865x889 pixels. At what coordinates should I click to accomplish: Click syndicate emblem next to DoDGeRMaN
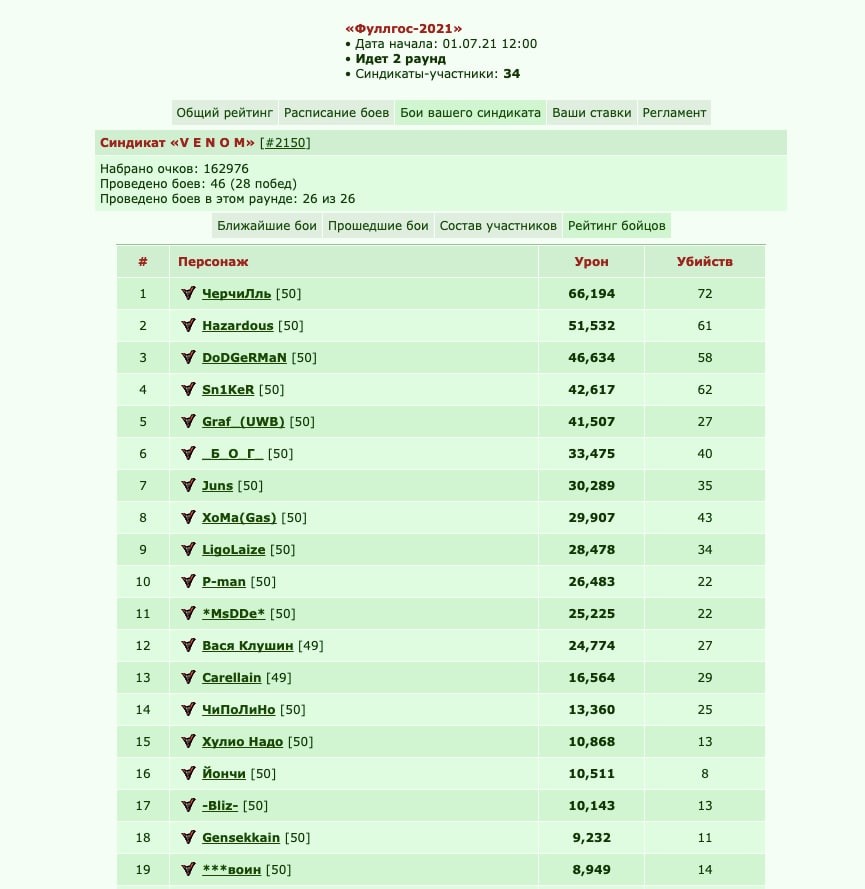coord(188,357)
